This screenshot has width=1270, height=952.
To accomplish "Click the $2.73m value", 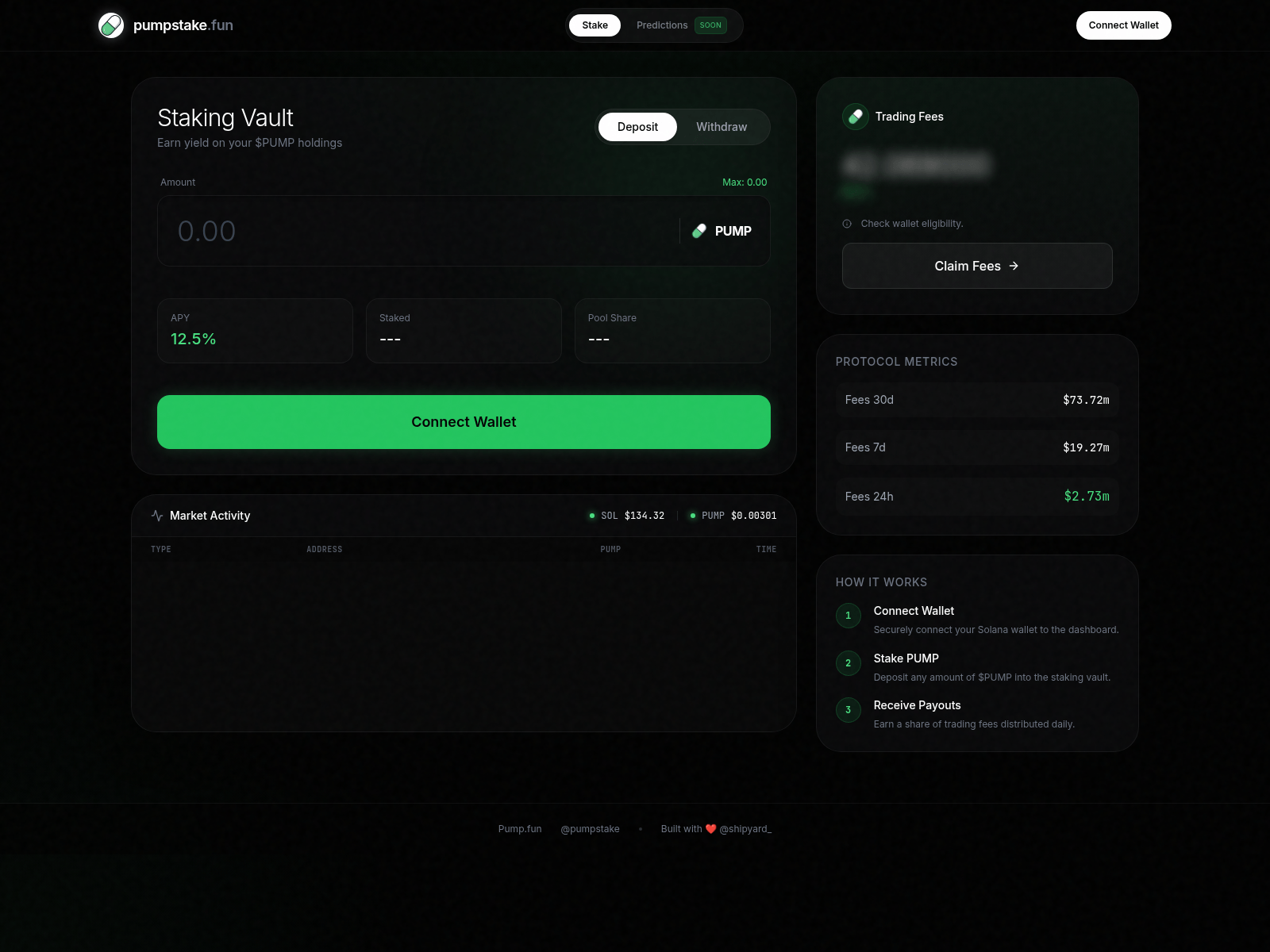I will tap(1087, 497).
